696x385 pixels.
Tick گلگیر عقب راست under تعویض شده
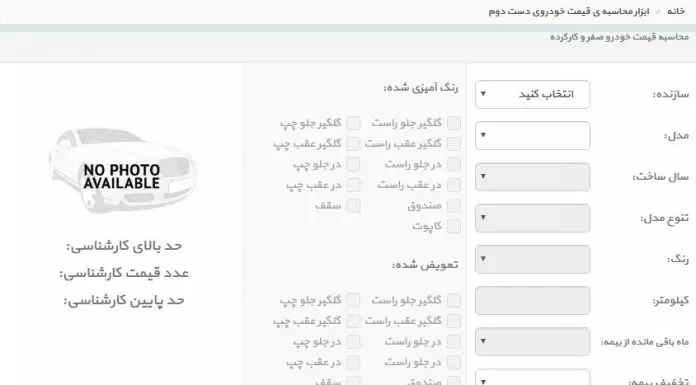click(454, 321)
